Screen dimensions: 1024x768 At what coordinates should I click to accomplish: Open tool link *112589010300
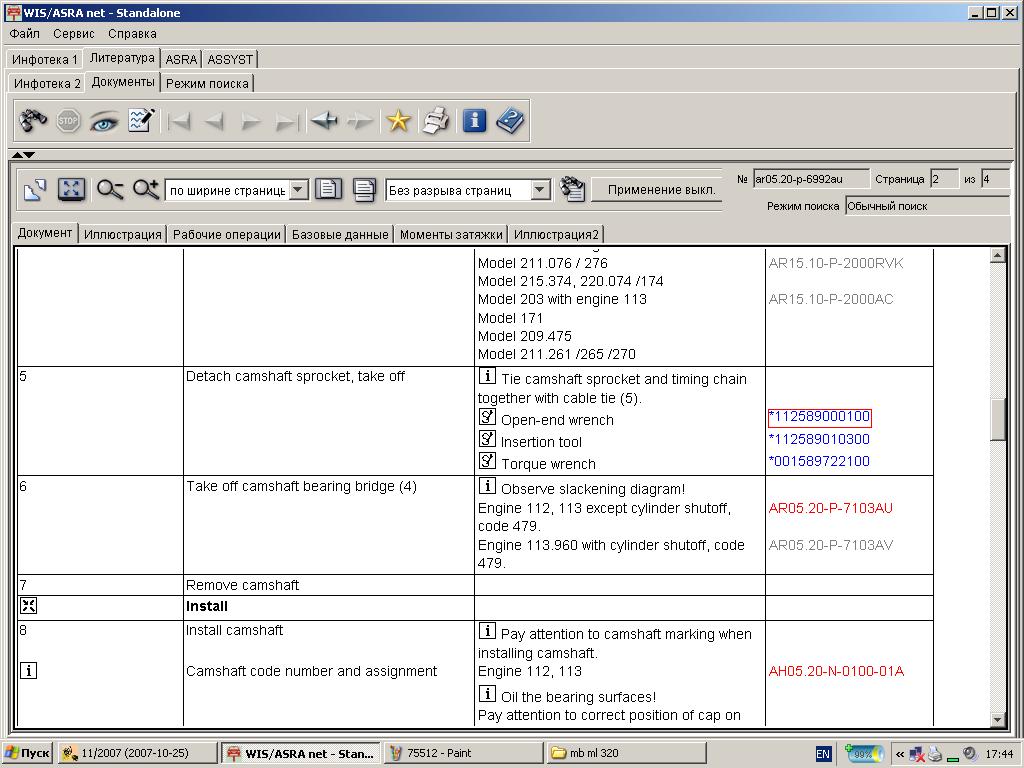point(819,439)
